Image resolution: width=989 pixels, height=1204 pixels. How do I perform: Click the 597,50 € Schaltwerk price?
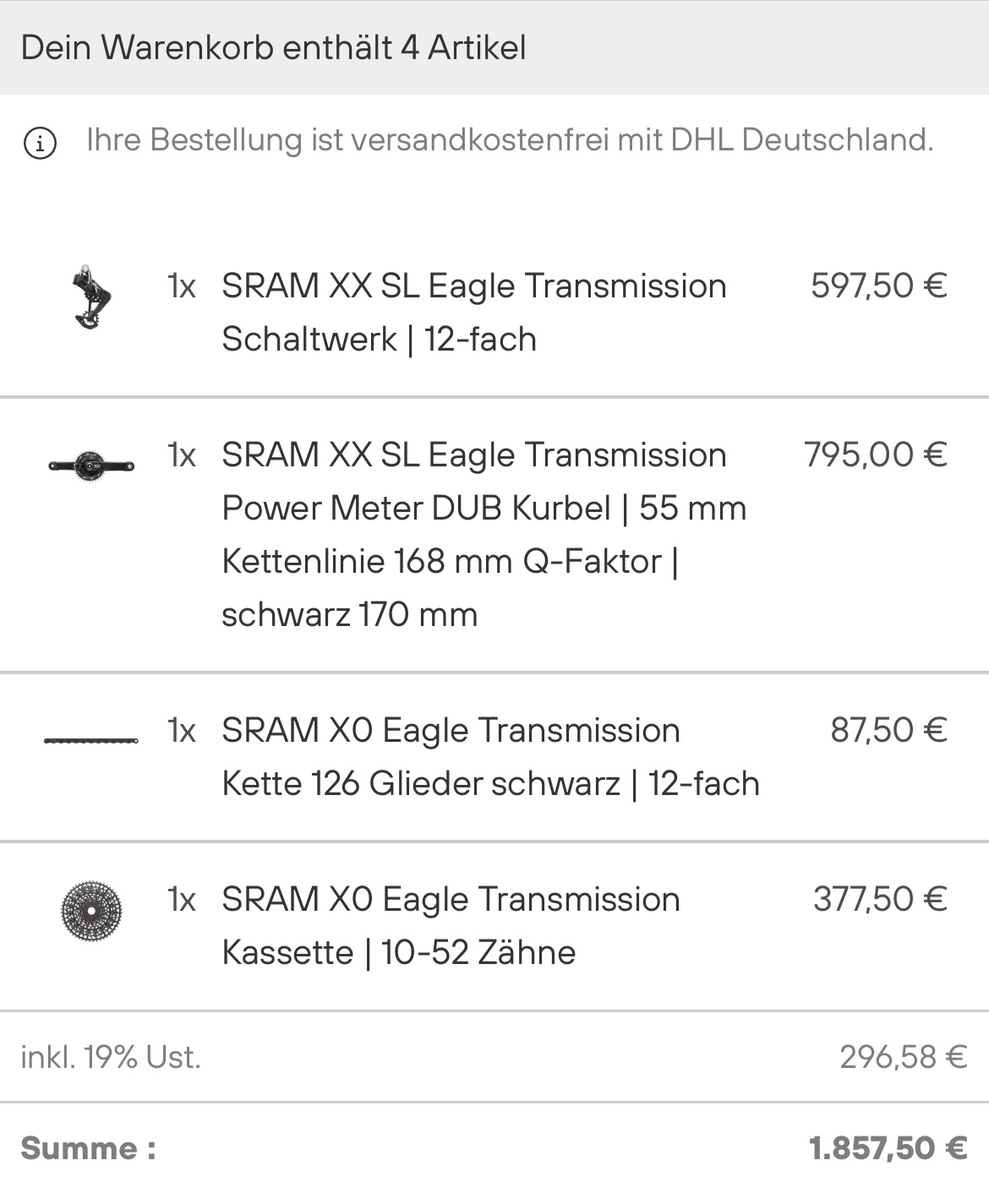coord(878,286)
